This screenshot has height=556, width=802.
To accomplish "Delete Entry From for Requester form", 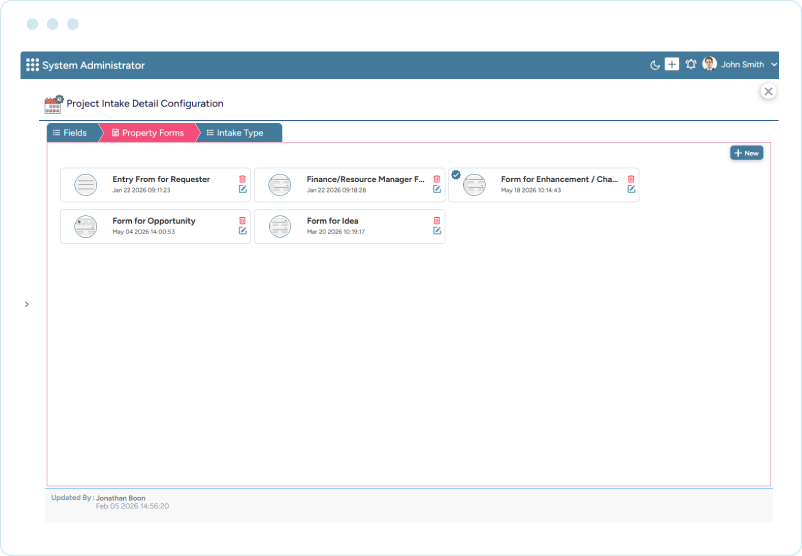I will click(x=242, y=179).
